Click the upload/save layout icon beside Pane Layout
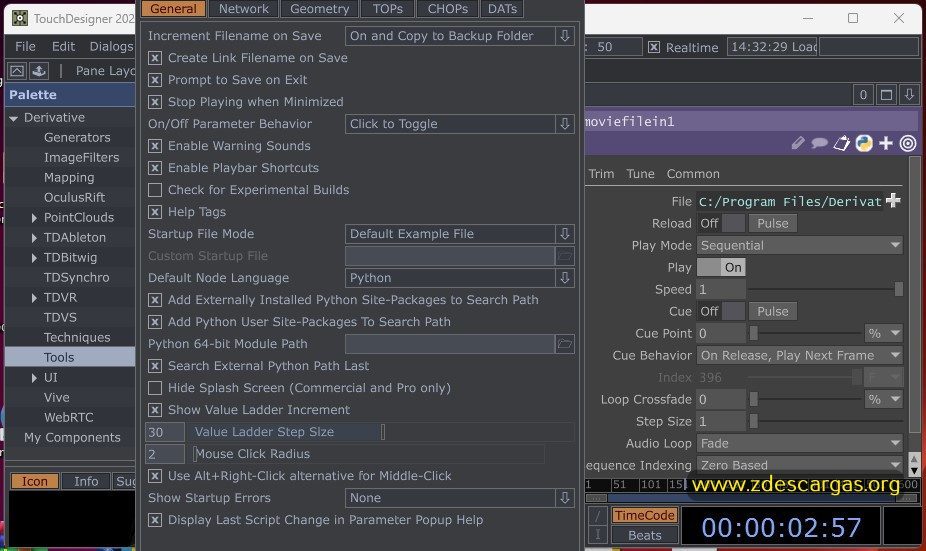The height and width of the screenshot is (551, 926). 39,71
